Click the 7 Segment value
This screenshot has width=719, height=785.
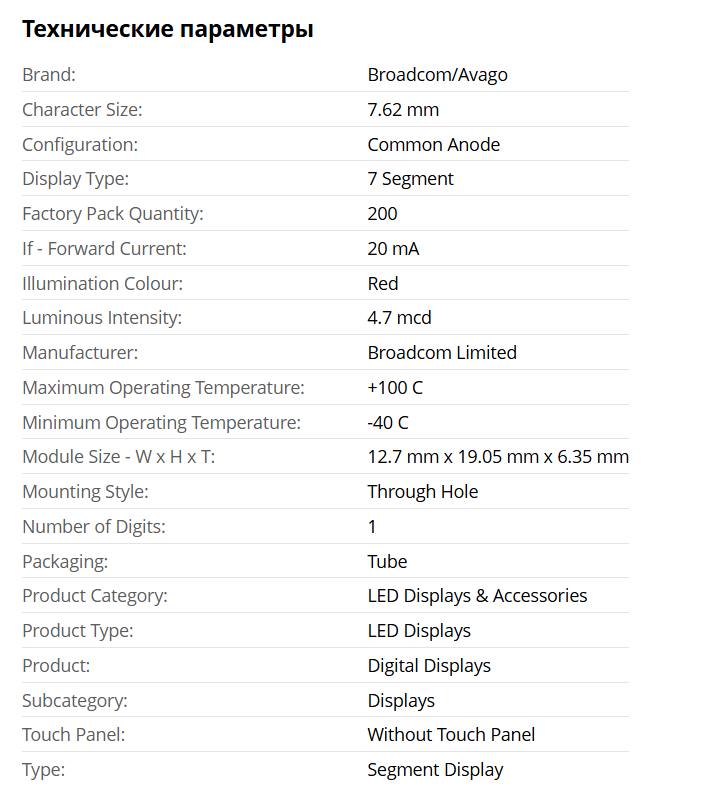(410, 179)
